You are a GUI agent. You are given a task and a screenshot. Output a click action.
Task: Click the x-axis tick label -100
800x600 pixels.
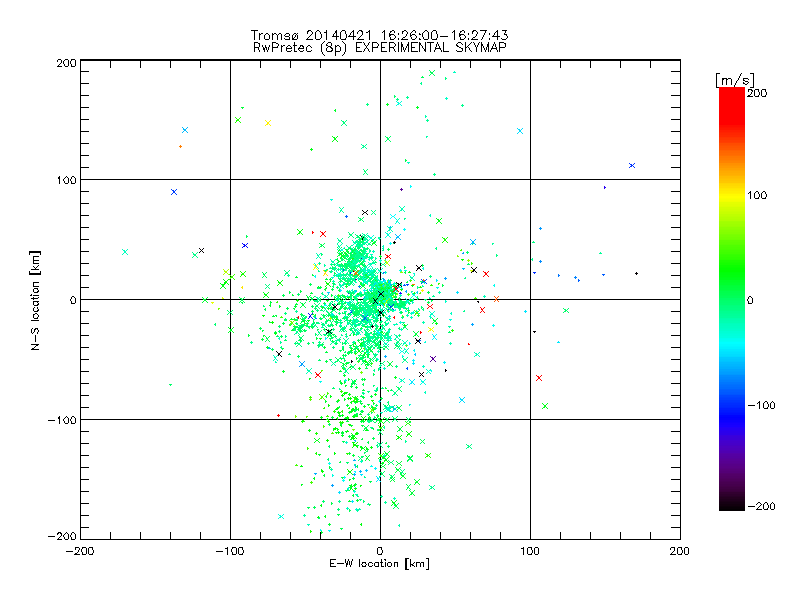pos(230,551)
